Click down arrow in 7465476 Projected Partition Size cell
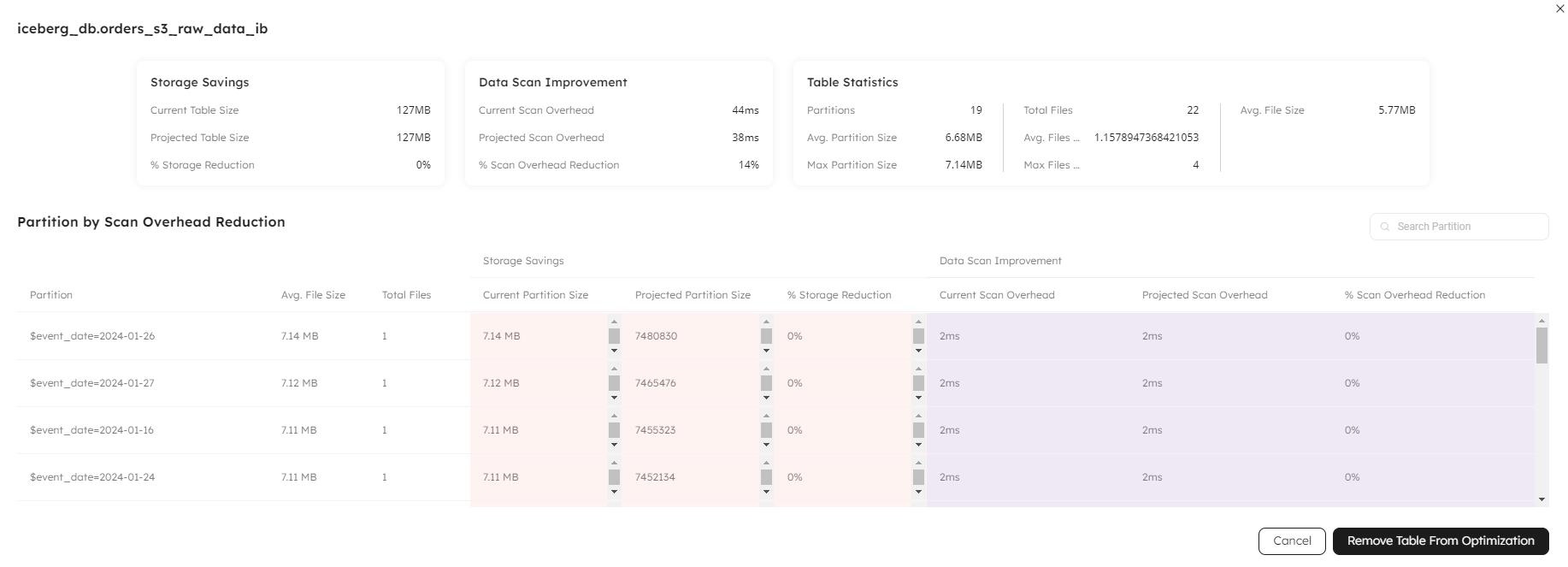Viewport: 1568px width, 567px height. pyautogui.click(x=766, y=398)
